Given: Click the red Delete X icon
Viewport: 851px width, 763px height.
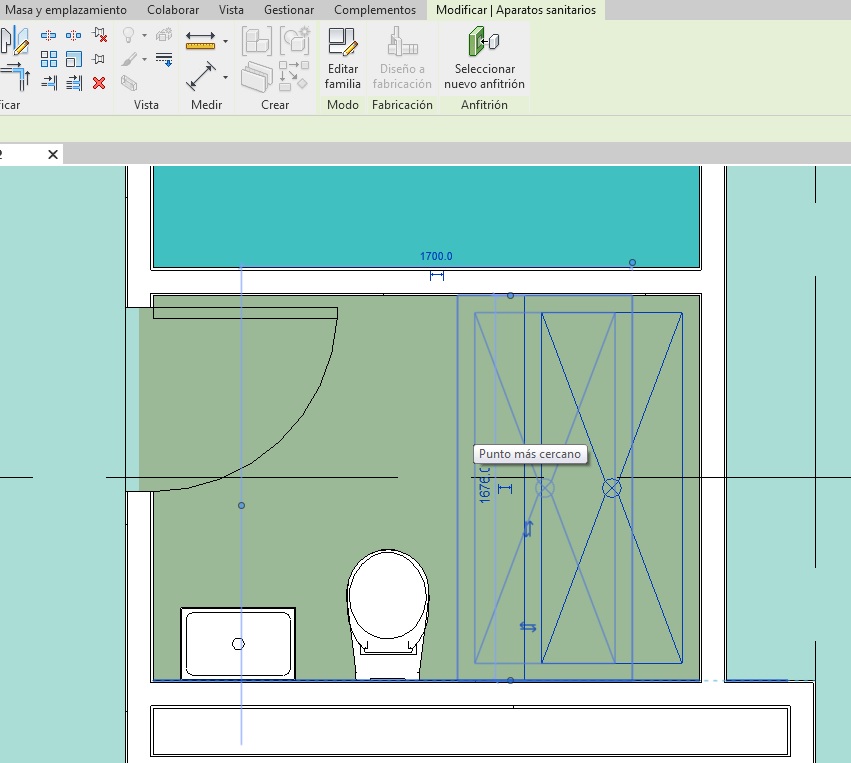Looking at the screenshot, I should 99,83.
